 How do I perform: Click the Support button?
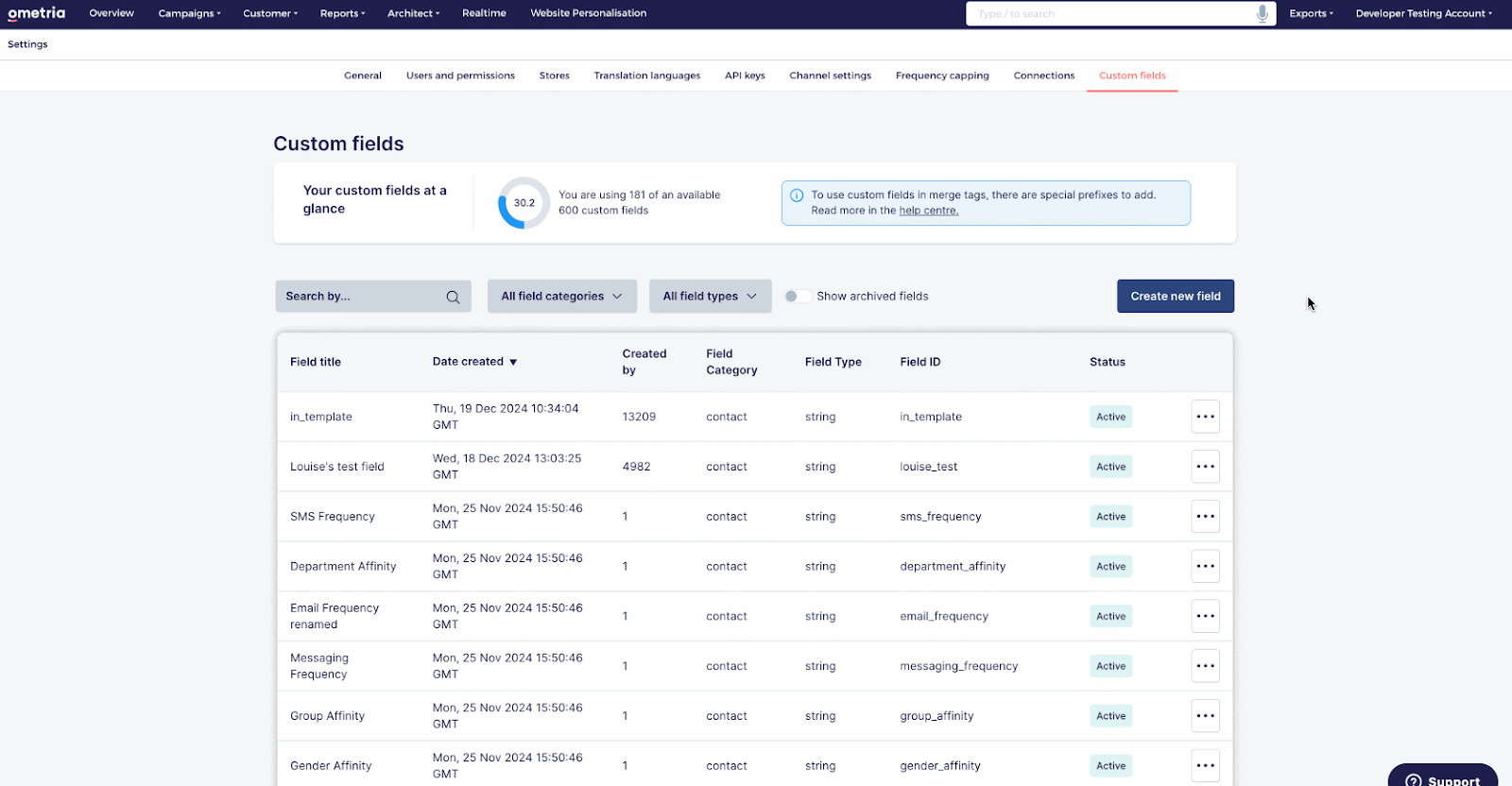[x=1442, y=777]
